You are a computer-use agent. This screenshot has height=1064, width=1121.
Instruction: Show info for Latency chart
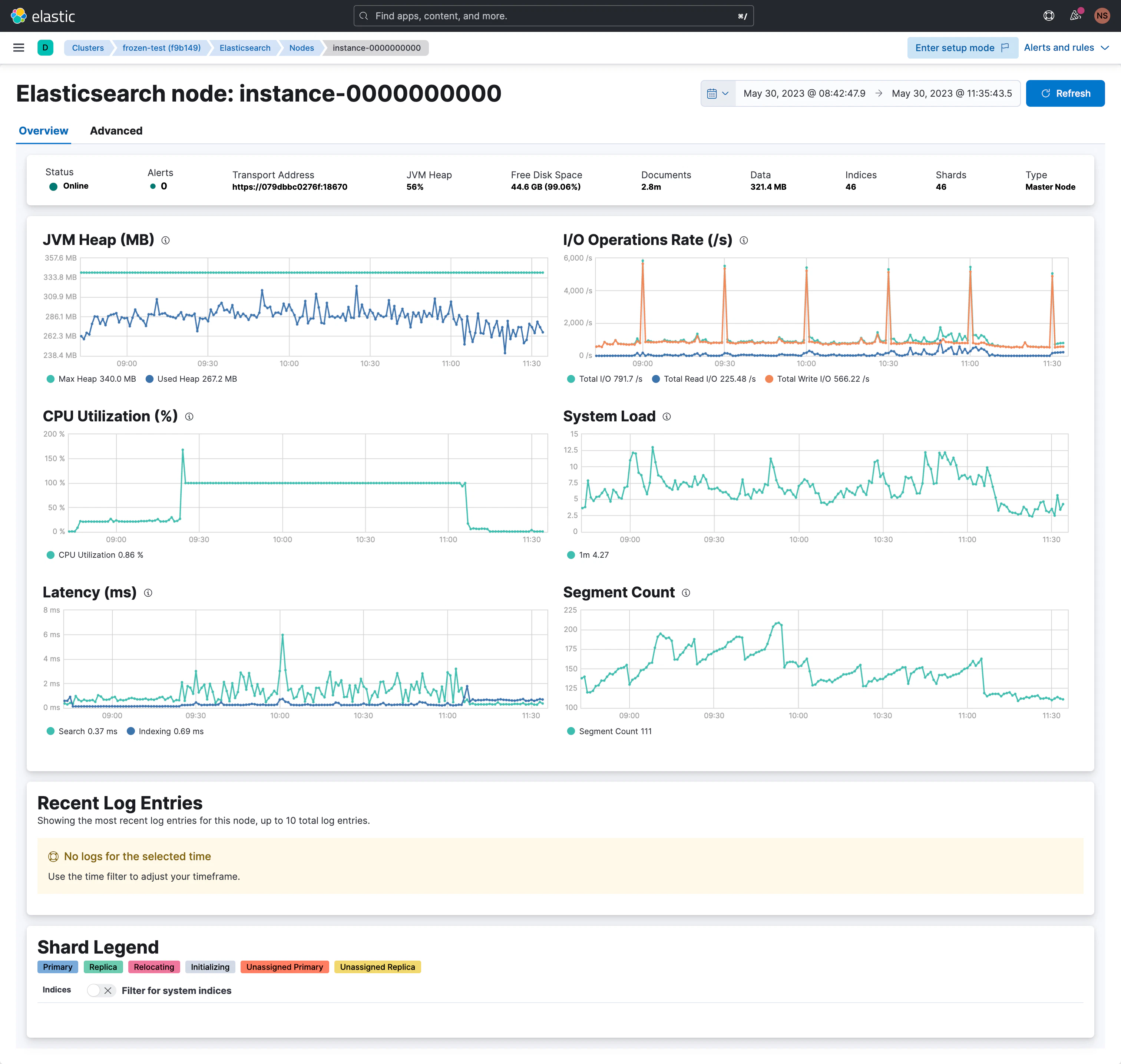(x=148, y=593)
